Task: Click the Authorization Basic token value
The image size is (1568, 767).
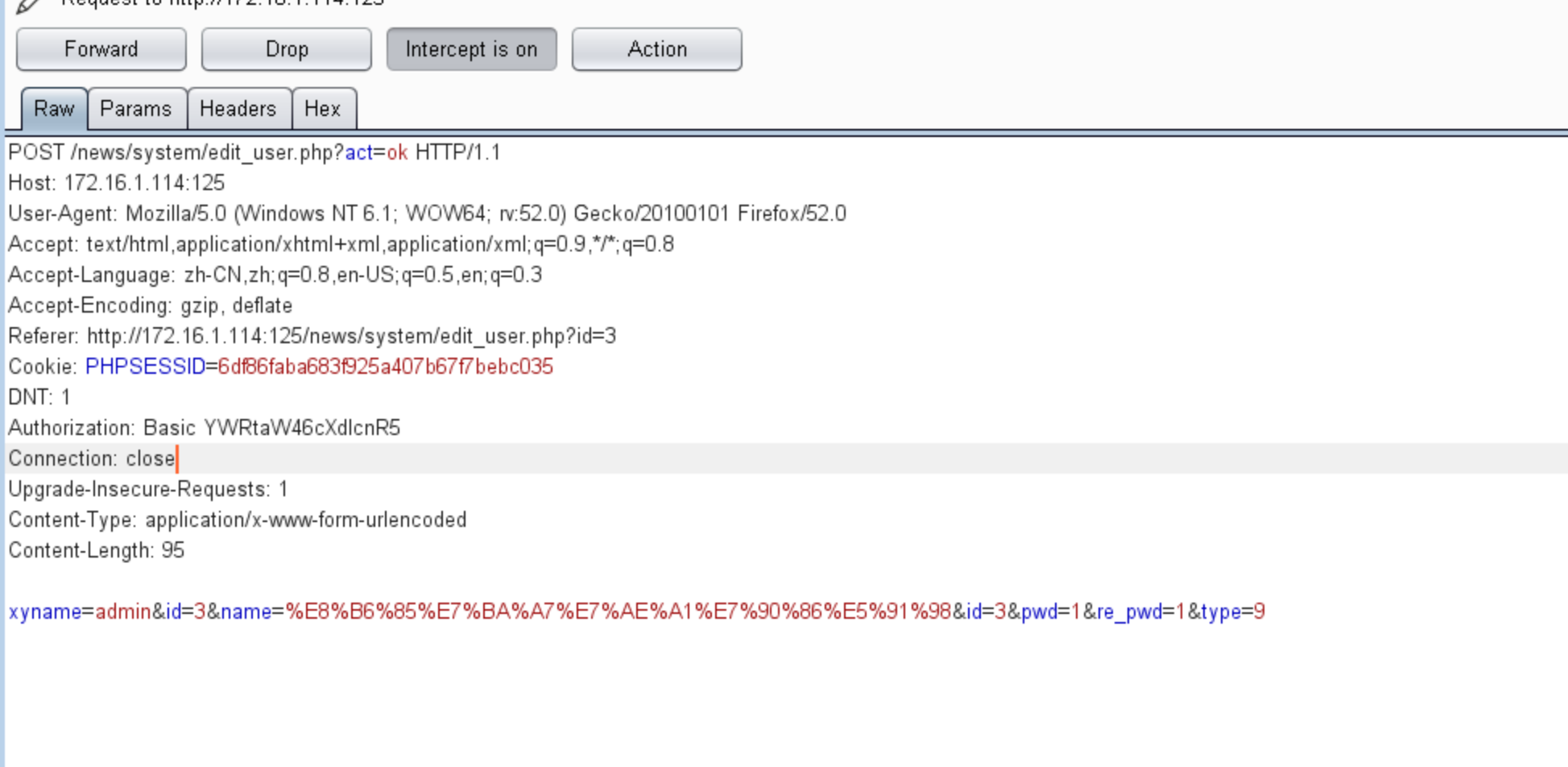Action: (x=301, y=429)
